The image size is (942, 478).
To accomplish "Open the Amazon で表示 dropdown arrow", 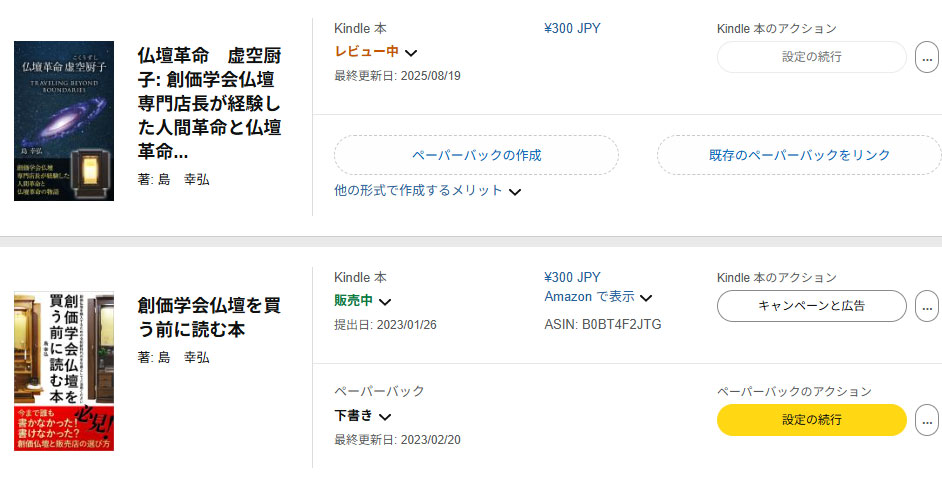I will tap(646, 297).
